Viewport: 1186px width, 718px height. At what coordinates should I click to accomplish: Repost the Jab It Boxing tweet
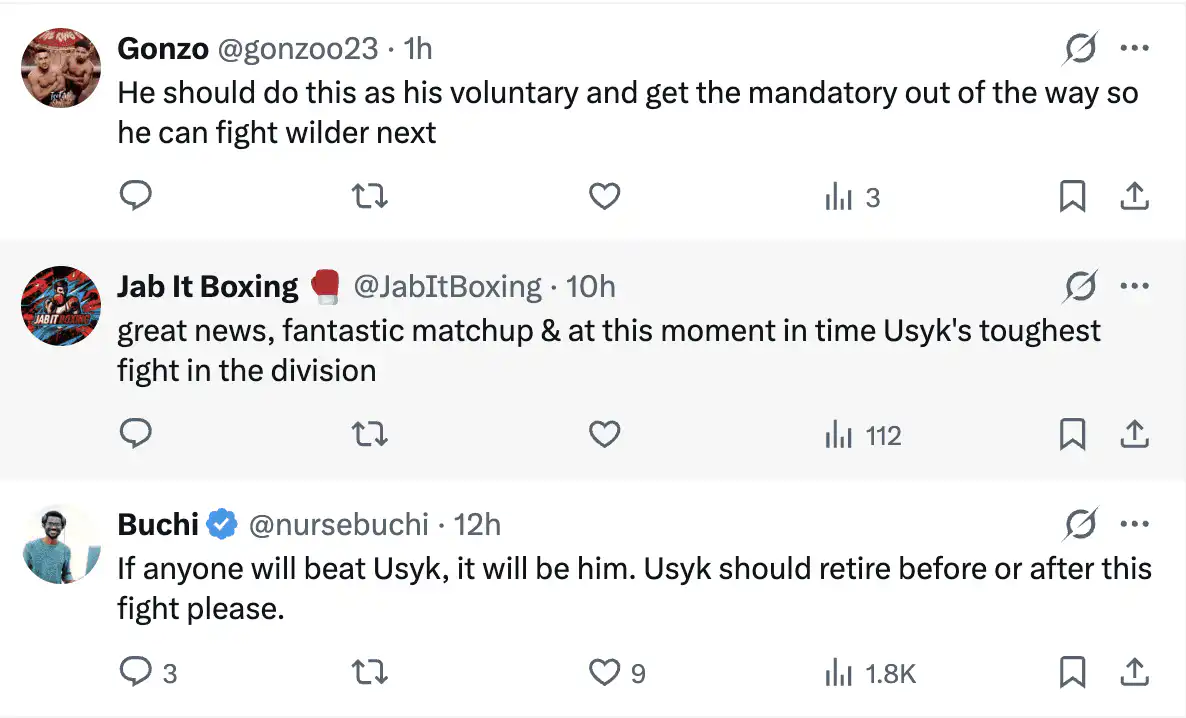point(371,435)
